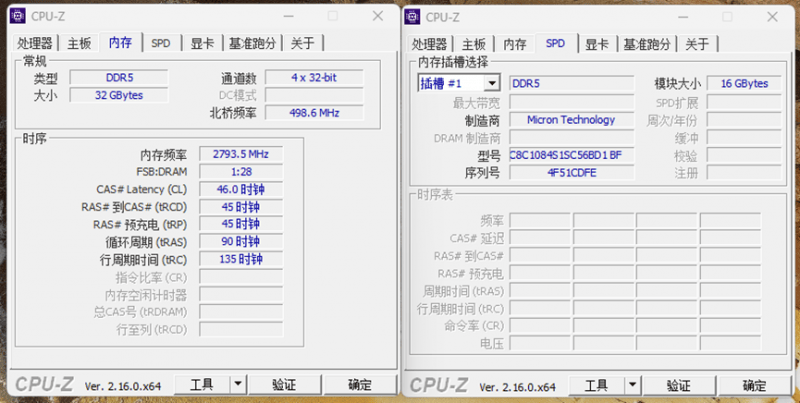Viewport: 800px width, 403px height.
Task: Open the 关于 tab in right window
Action: point(697,44)
